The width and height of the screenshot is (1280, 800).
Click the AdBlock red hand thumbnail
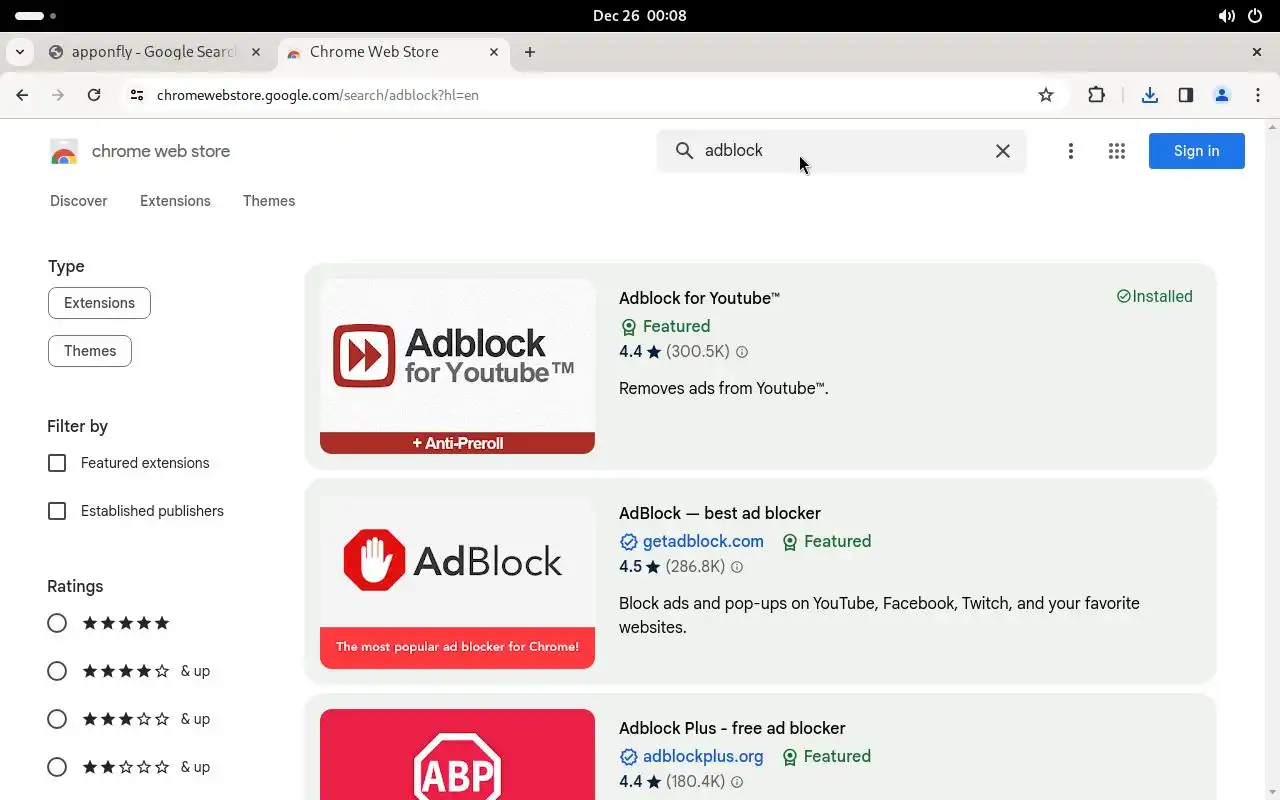point(457,581)
